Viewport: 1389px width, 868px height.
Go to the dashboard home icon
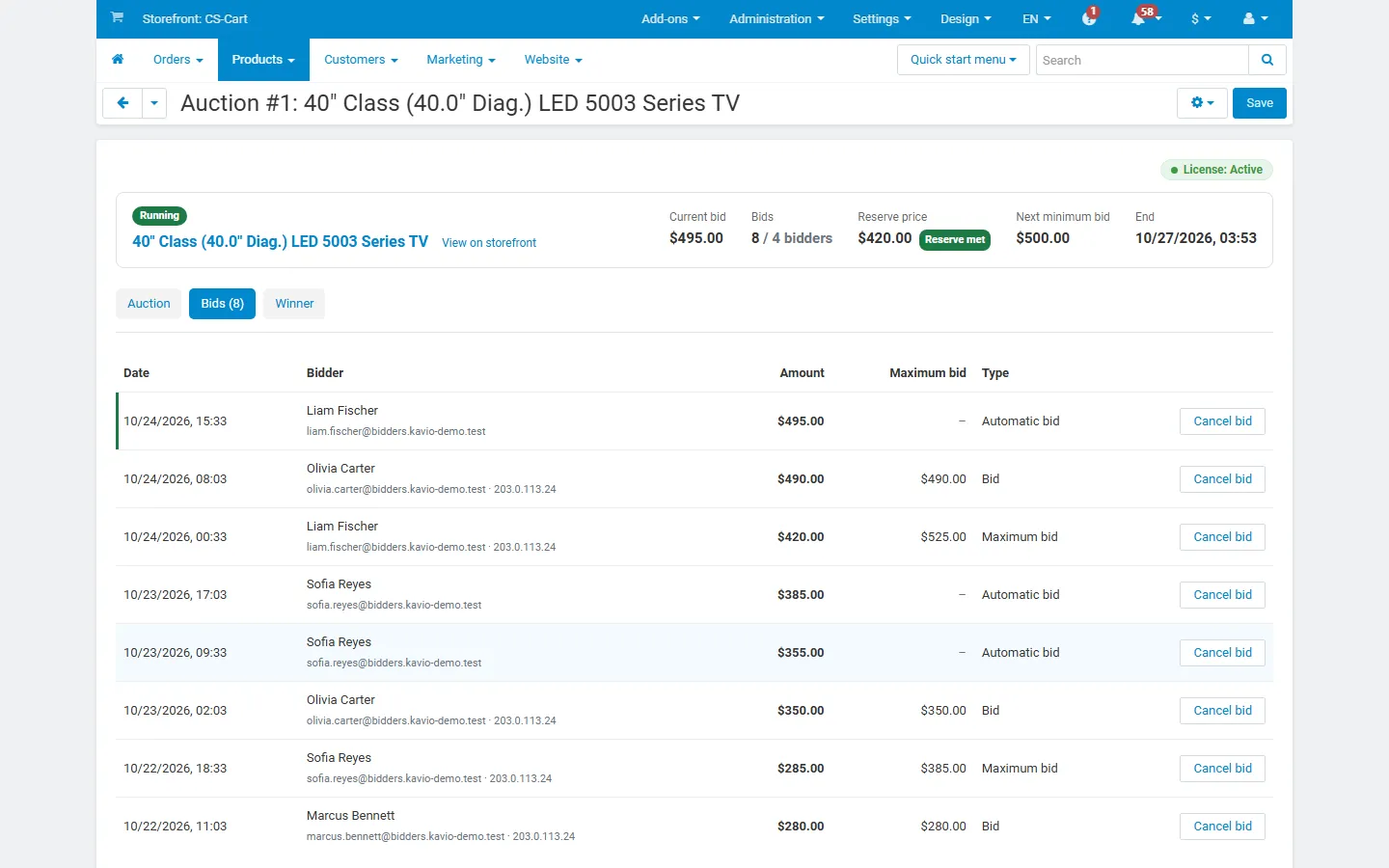coord(118,60)
